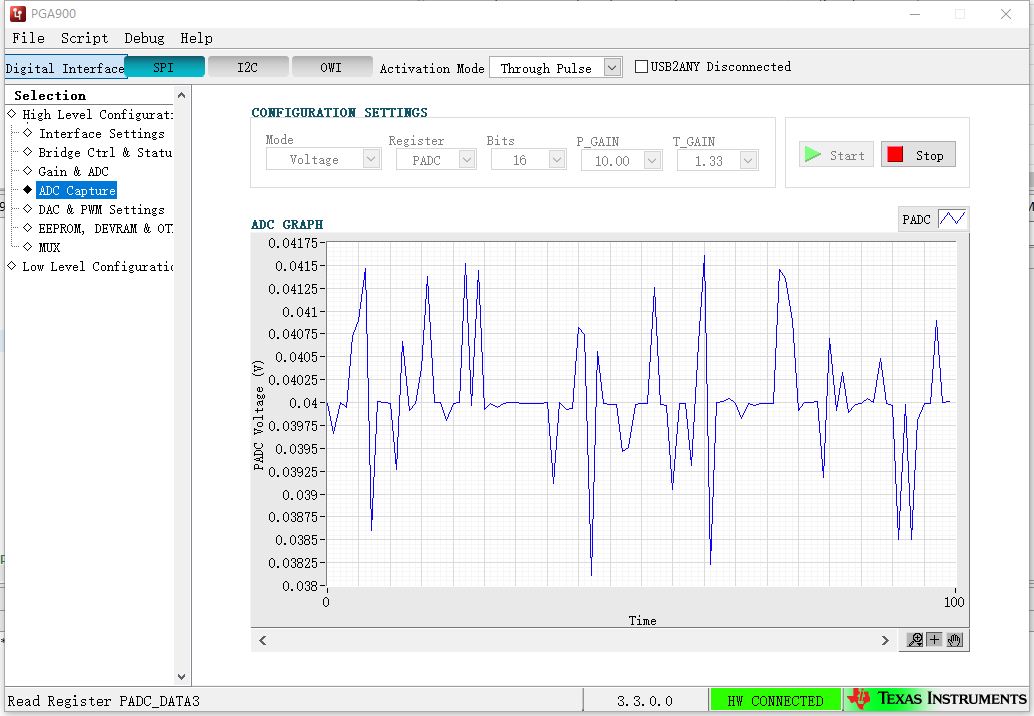Open the Debug menu
The width and height of the screenshot is (1034, 716).
(x=144, y=38)
